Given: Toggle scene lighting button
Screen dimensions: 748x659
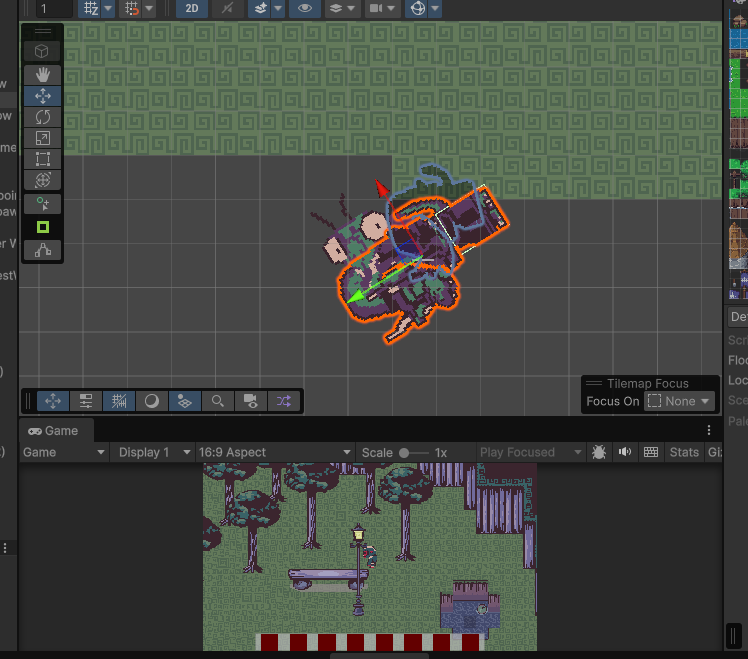Looking at the screenshot, I should point(227,8).
